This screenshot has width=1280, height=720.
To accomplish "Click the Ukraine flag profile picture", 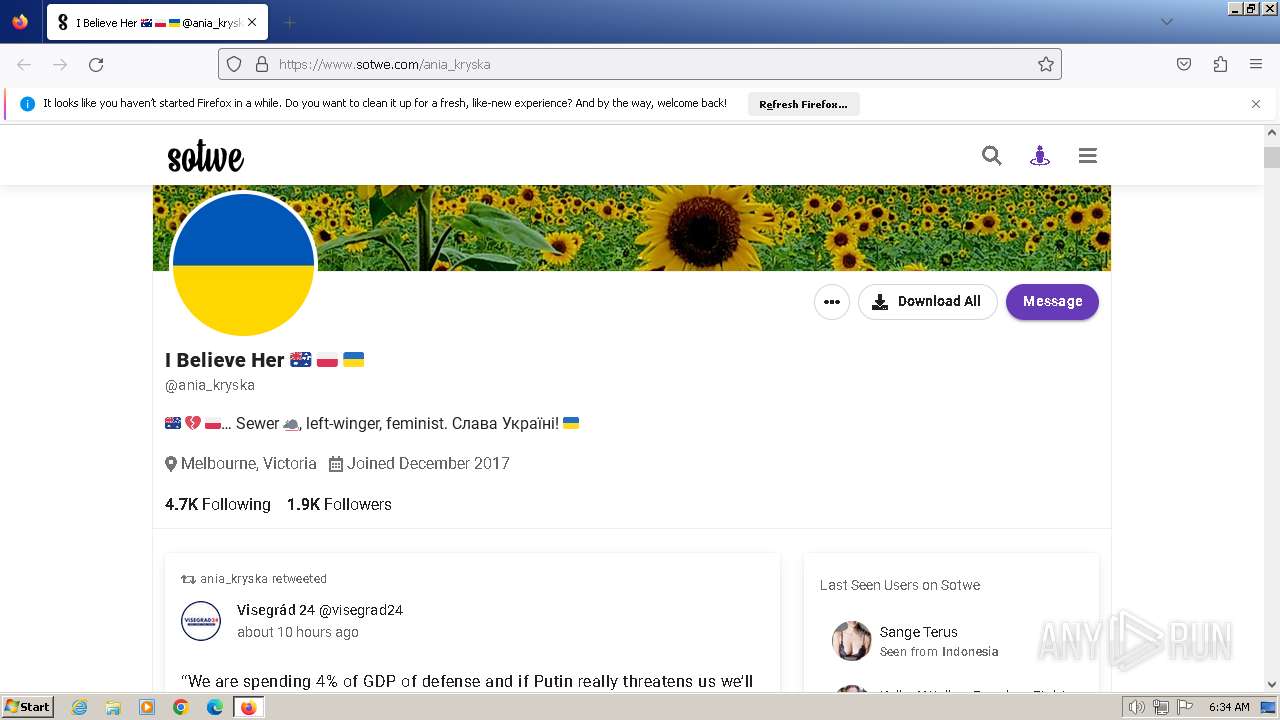I will tap(243, 265).
